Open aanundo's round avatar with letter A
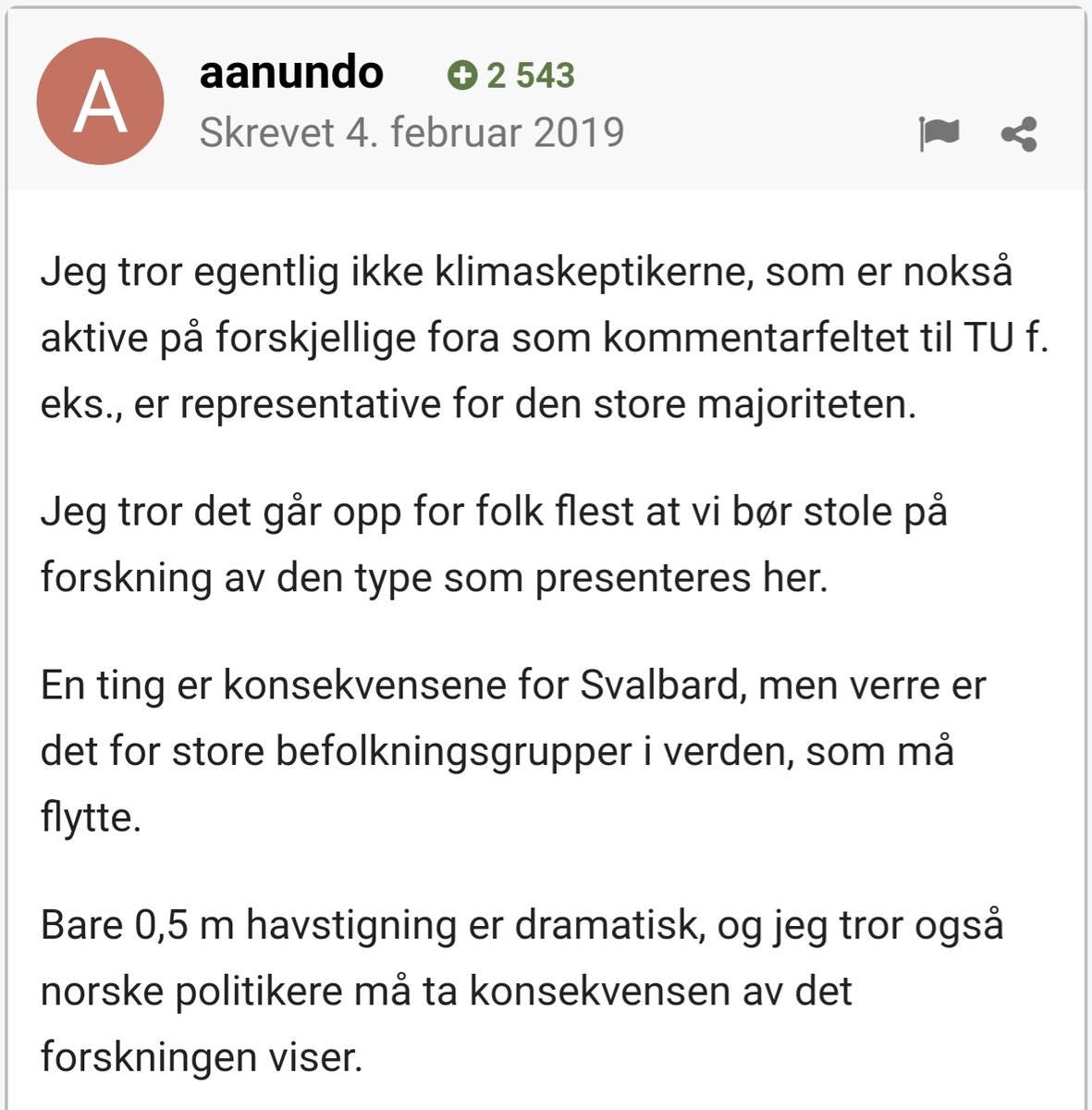Viewport: 1092px width, 1110px height. point(100,102)
